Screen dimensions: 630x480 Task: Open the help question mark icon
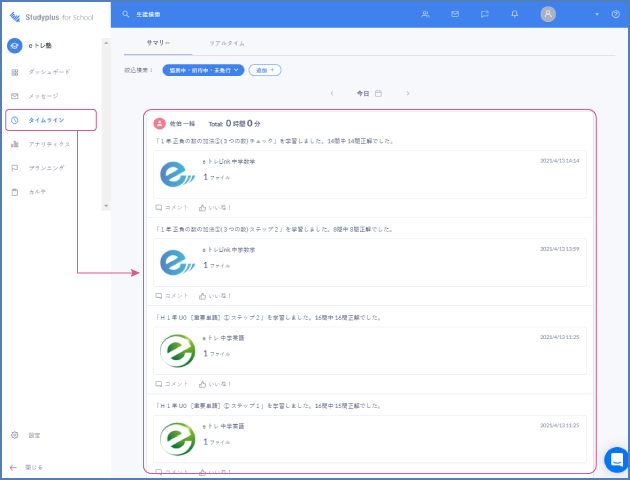[616, 14]
